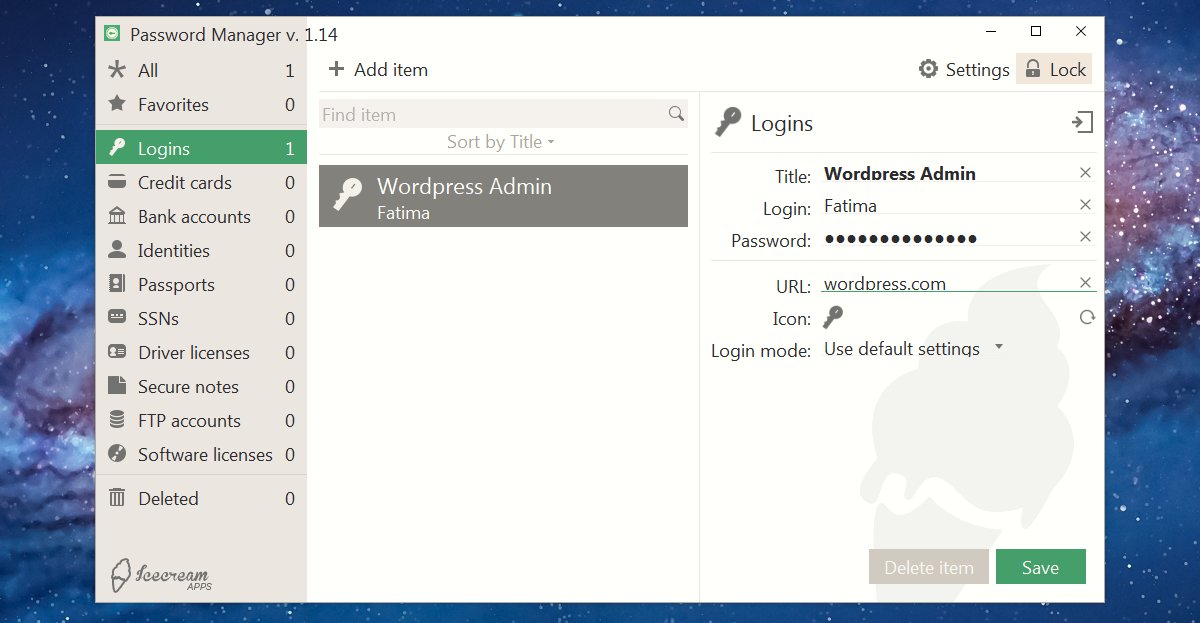Open the Driver licenses category
The image size is (1200, 623).
point(201,353)
